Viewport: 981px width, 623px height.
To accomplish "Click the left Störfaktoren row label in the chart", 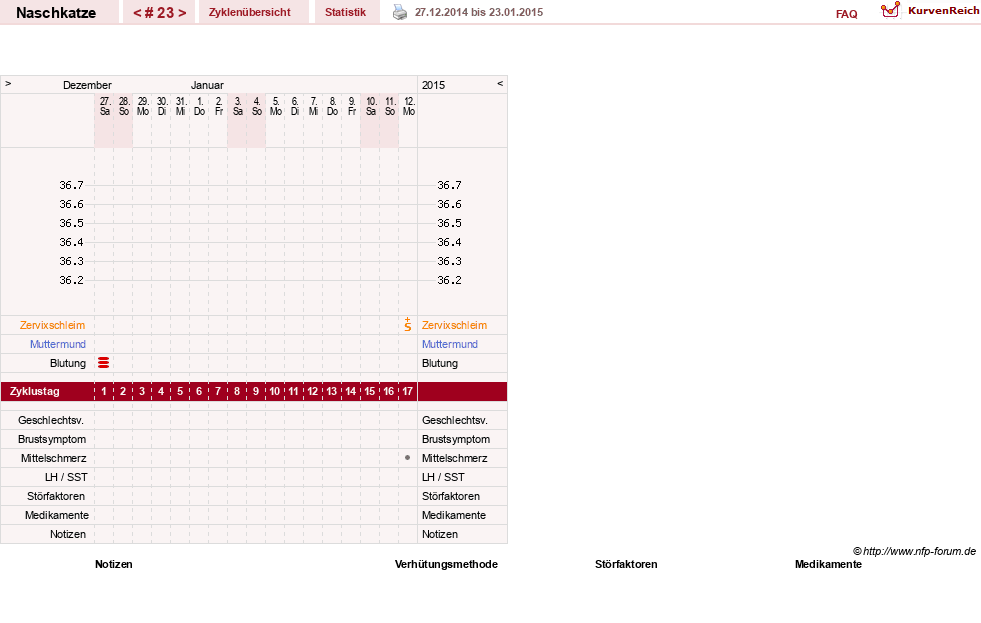I will (56, 496).
